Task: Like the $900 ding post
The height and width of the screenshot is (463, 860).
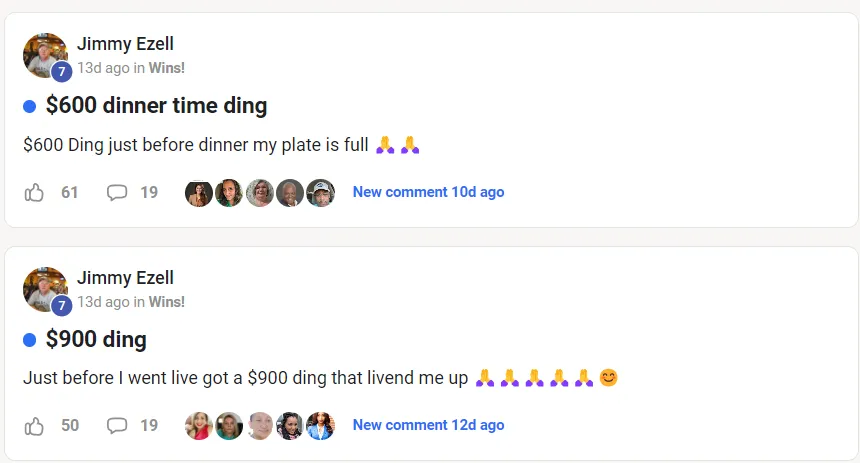Action: [x=35, y=425]
